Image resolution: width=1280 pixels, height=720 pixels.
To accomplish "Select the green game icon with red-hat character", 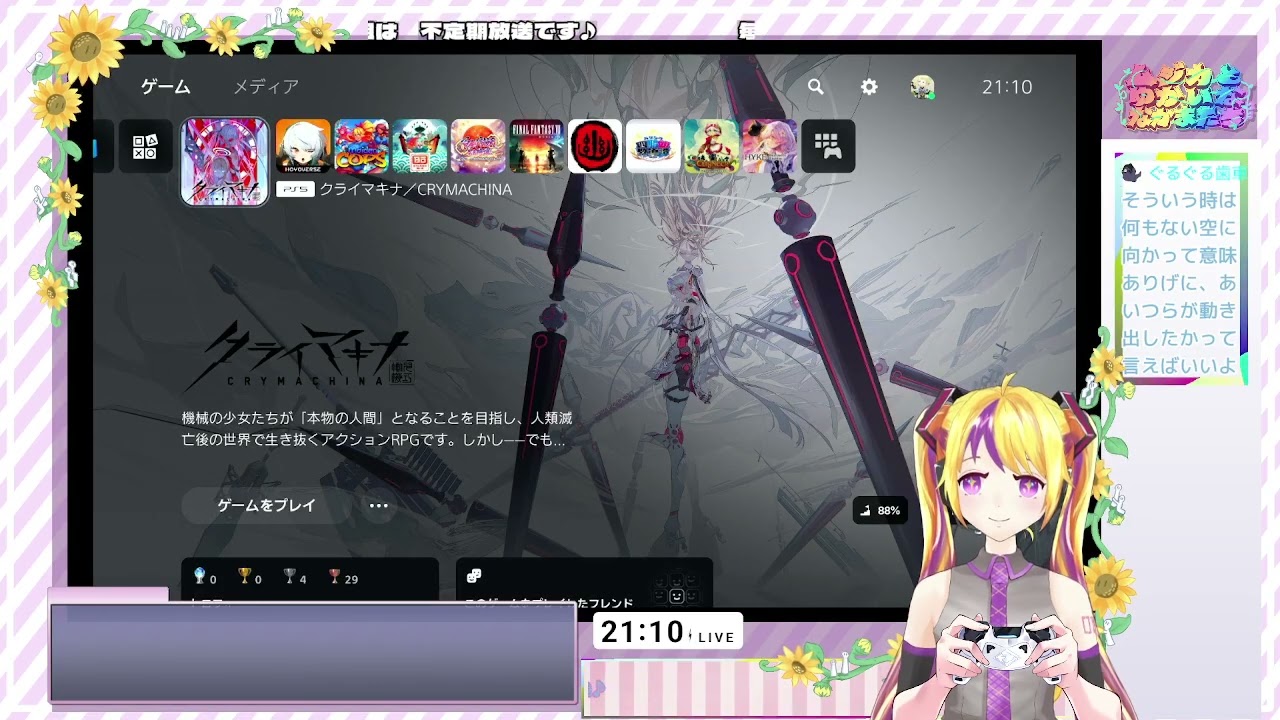I will (x=712, y=147).
